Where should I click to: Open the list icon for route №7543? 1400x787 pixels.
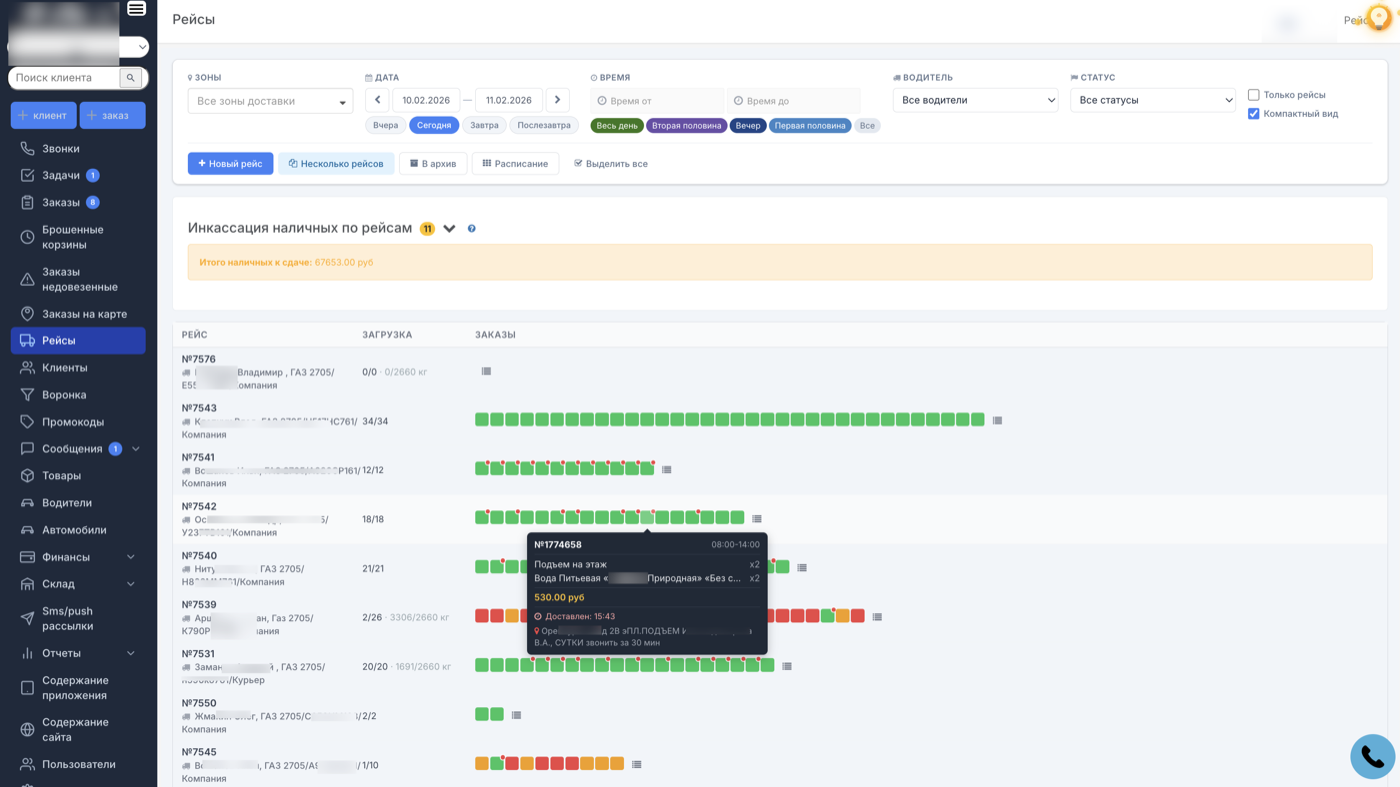(997, 420)
